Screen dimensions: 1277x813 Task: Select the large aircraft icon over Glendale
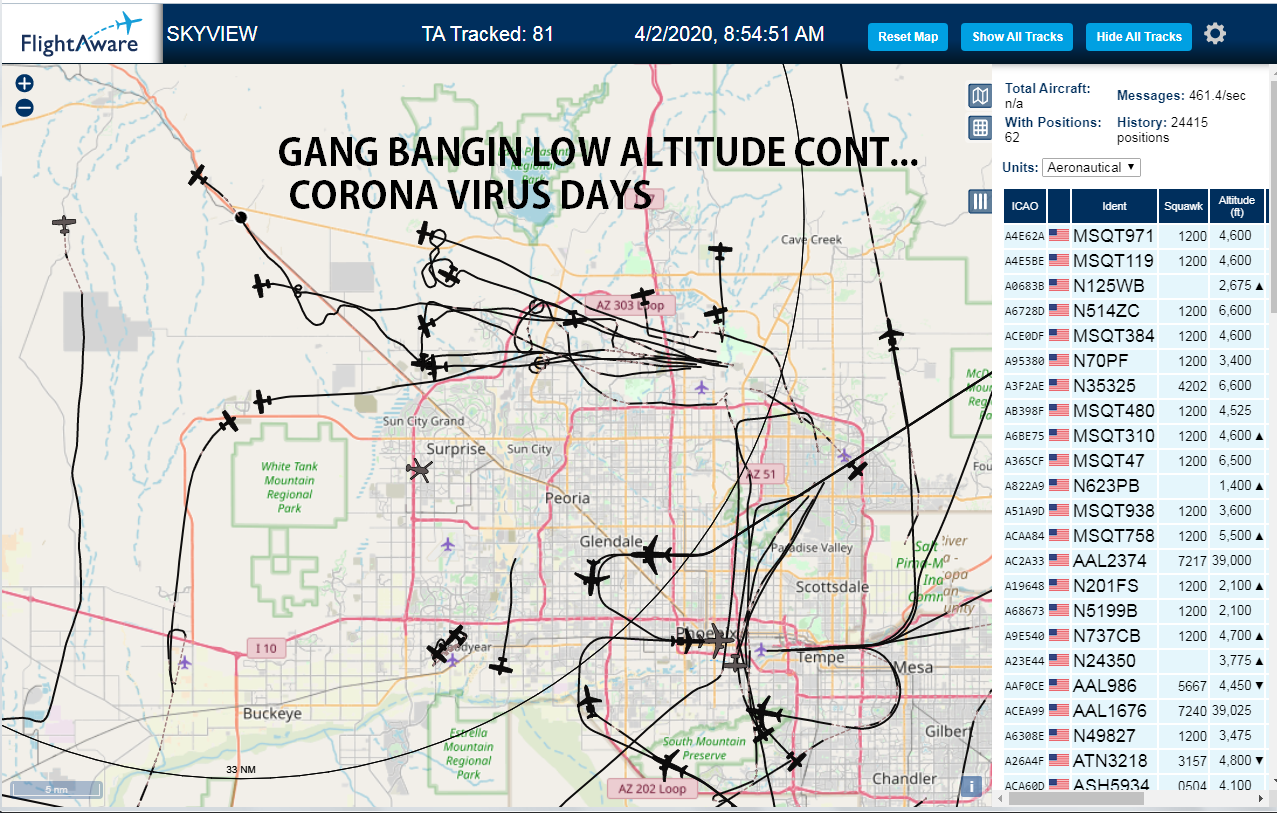point(651,555)
